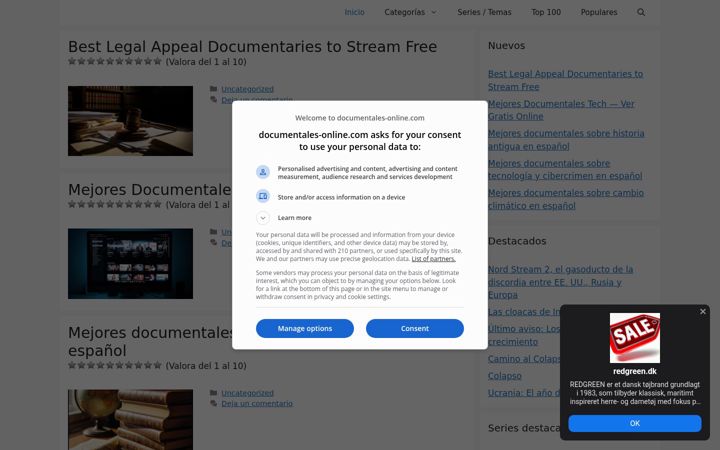
Task: Click the SALE tag image in notification
Action: point(635,338)
